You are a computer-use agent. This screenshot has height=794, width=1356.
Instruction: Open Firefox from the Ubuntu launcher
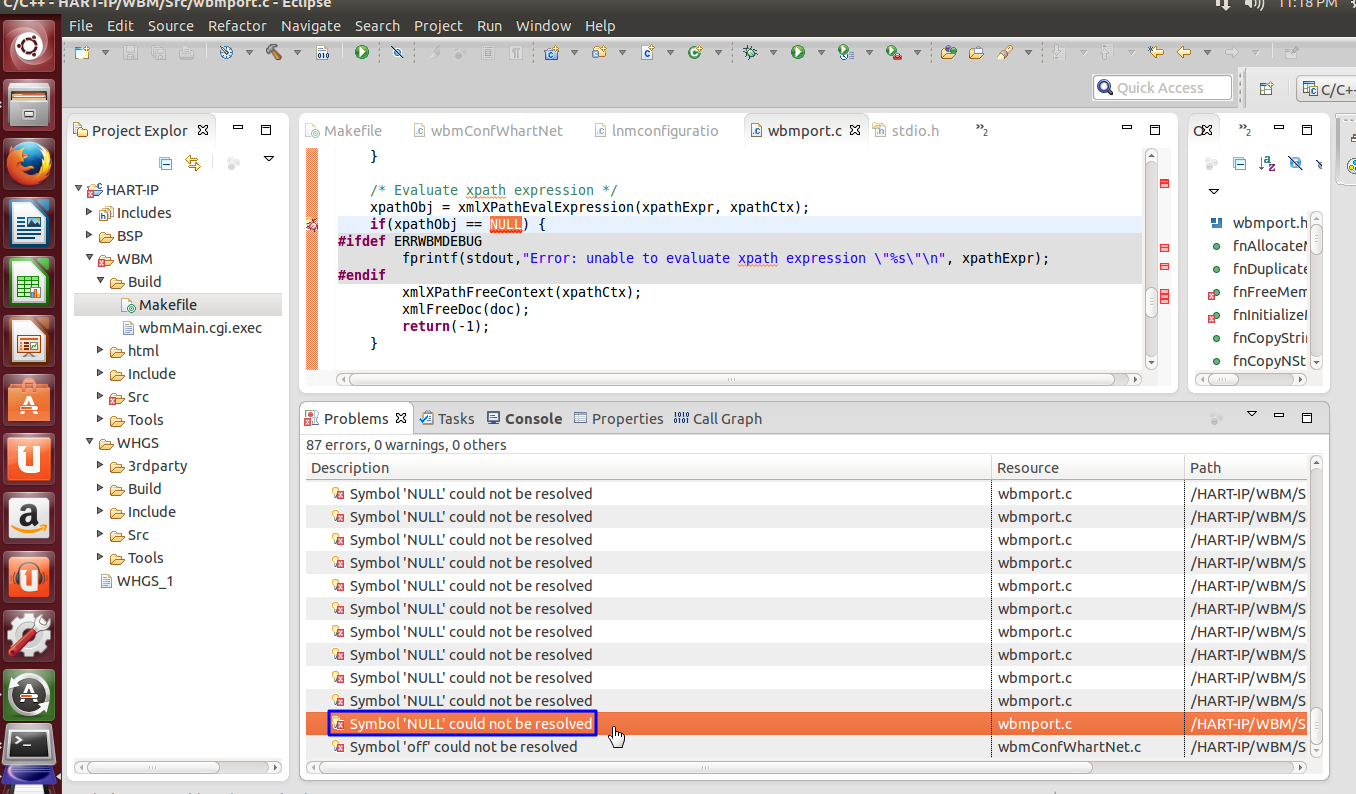click(x=28, y=162)
